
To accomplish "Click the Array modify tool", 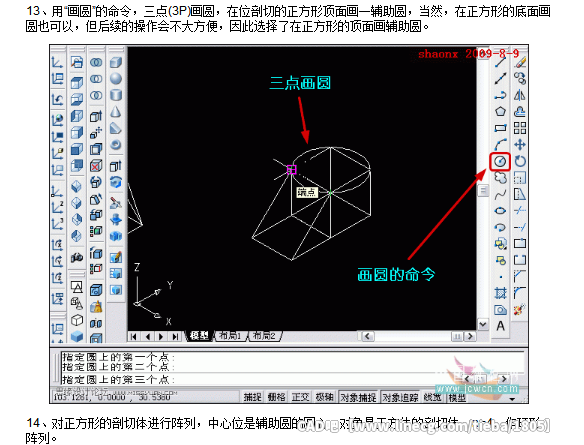I will click(520, 128).
